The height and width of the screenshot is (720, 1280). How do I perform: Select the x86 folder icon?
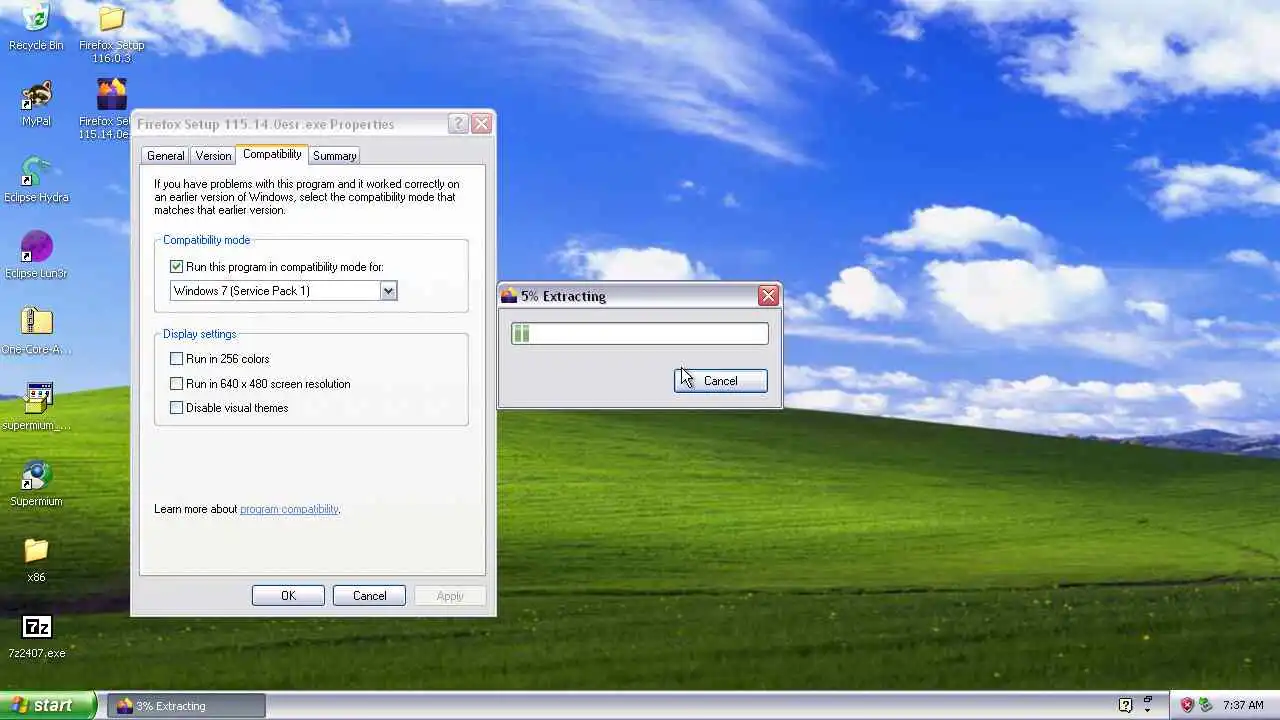click(x=36, y=550)
